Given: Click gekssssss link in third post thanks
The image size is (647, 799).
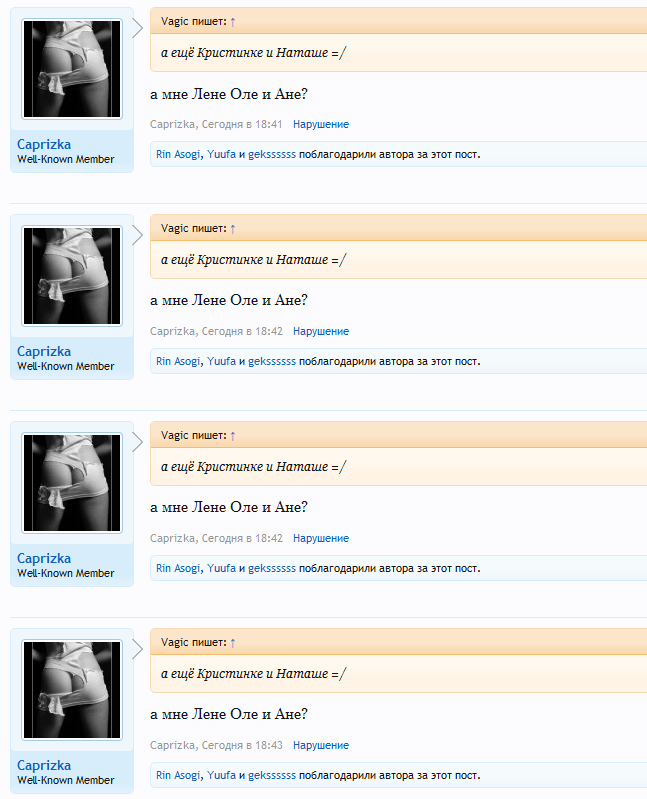Looking at the screenshot, I should [x=272, y=568].
